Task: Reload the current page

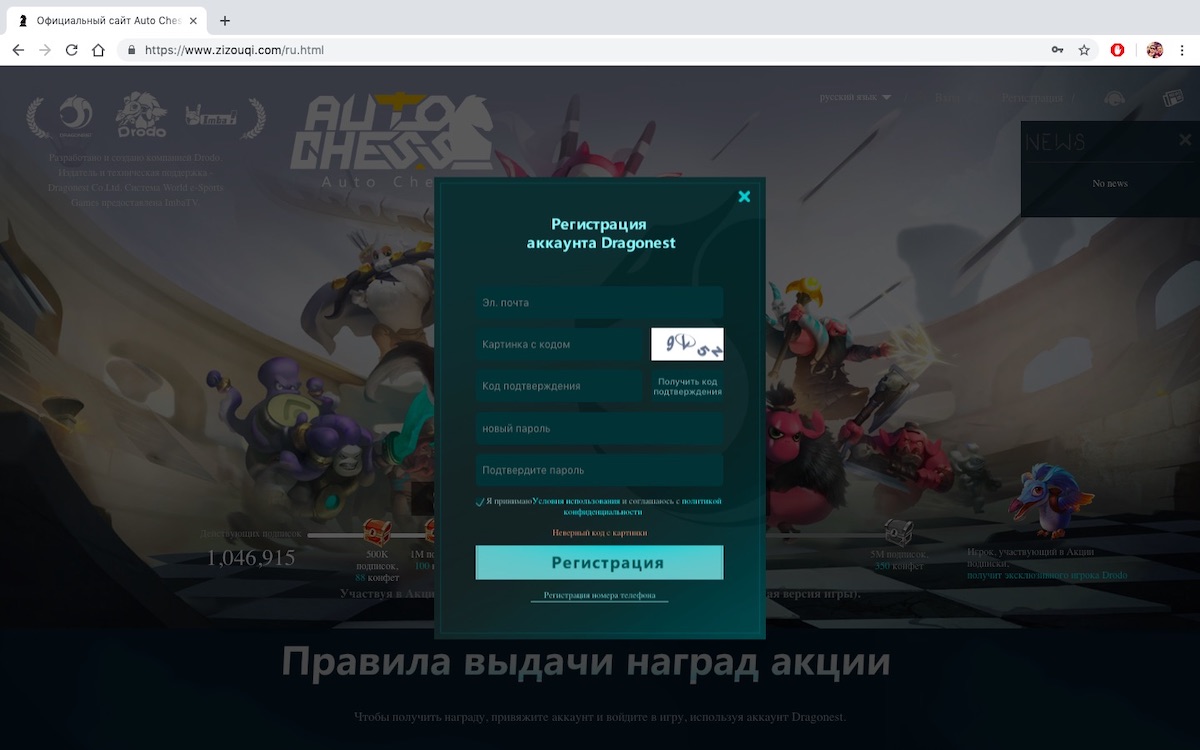Action: [72, 50]
